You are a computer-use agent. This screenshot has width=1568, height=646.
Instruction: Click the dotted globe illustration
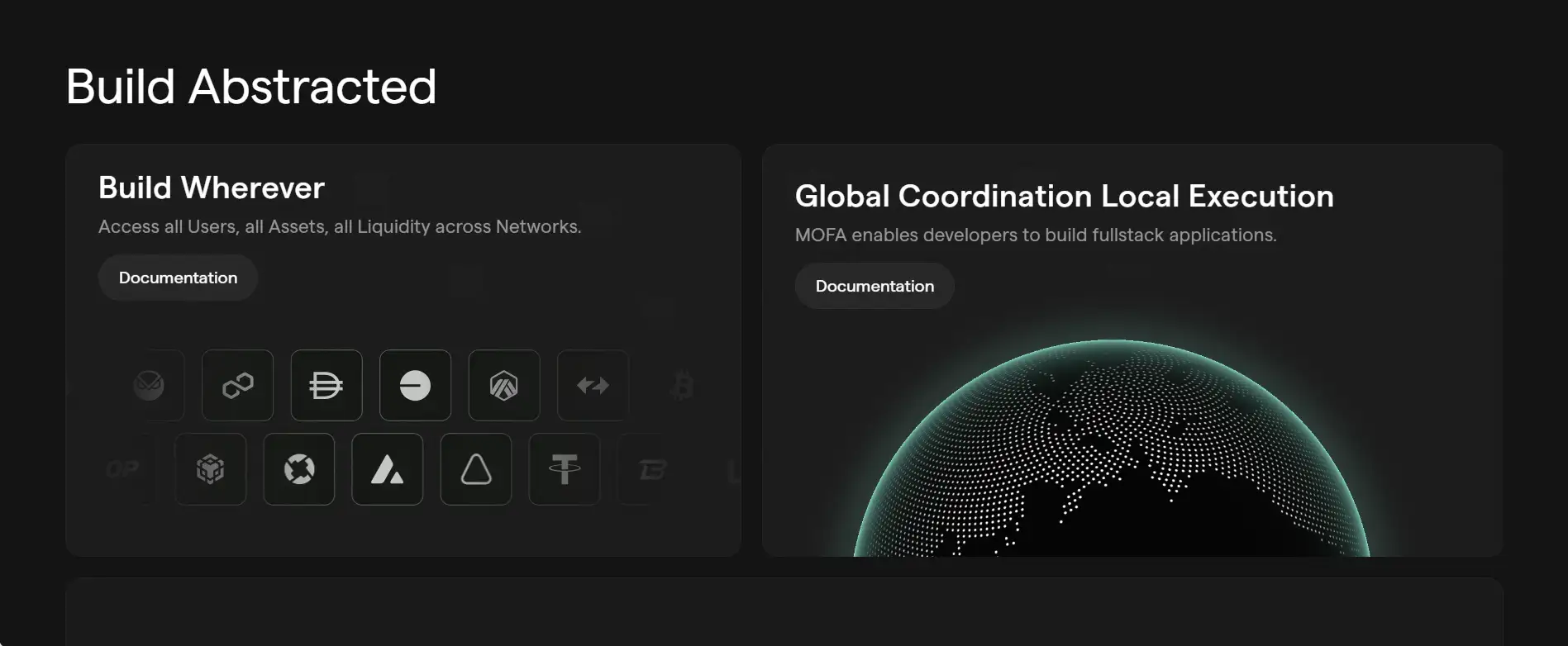[x=1111, y=454]
